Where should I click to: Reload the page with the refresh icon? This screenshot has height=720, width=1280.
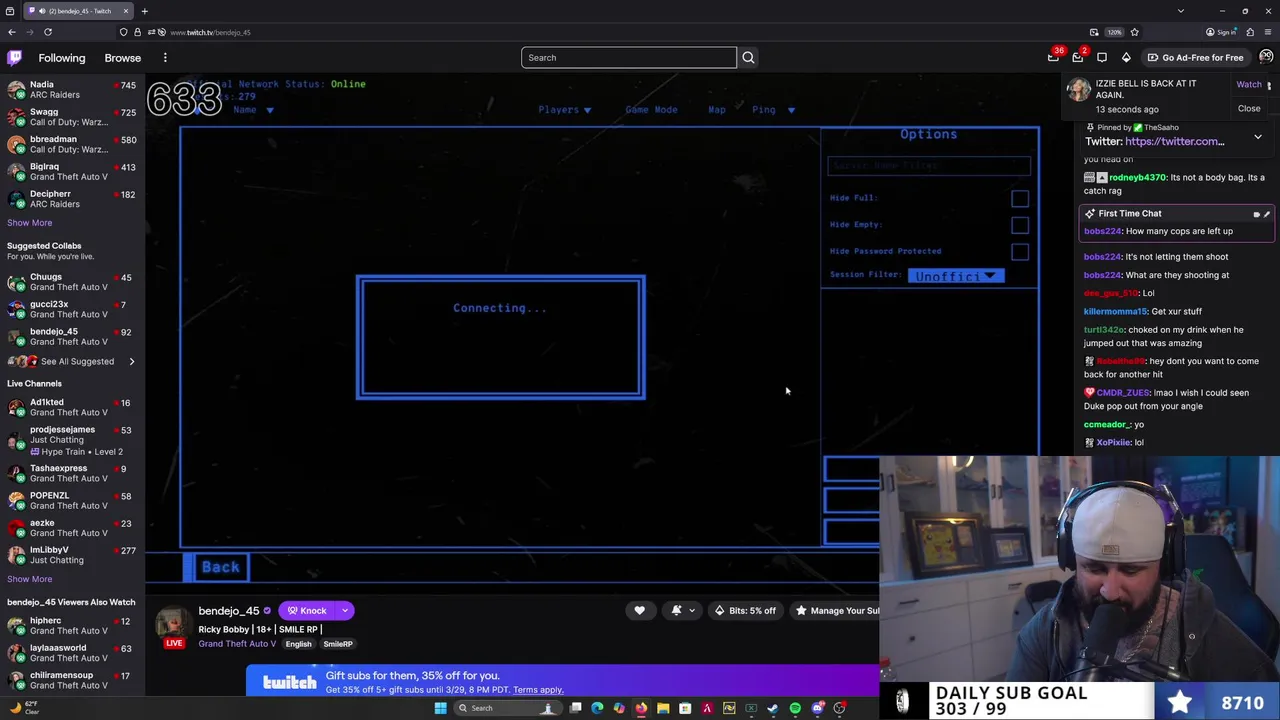[x=47, y=32]
